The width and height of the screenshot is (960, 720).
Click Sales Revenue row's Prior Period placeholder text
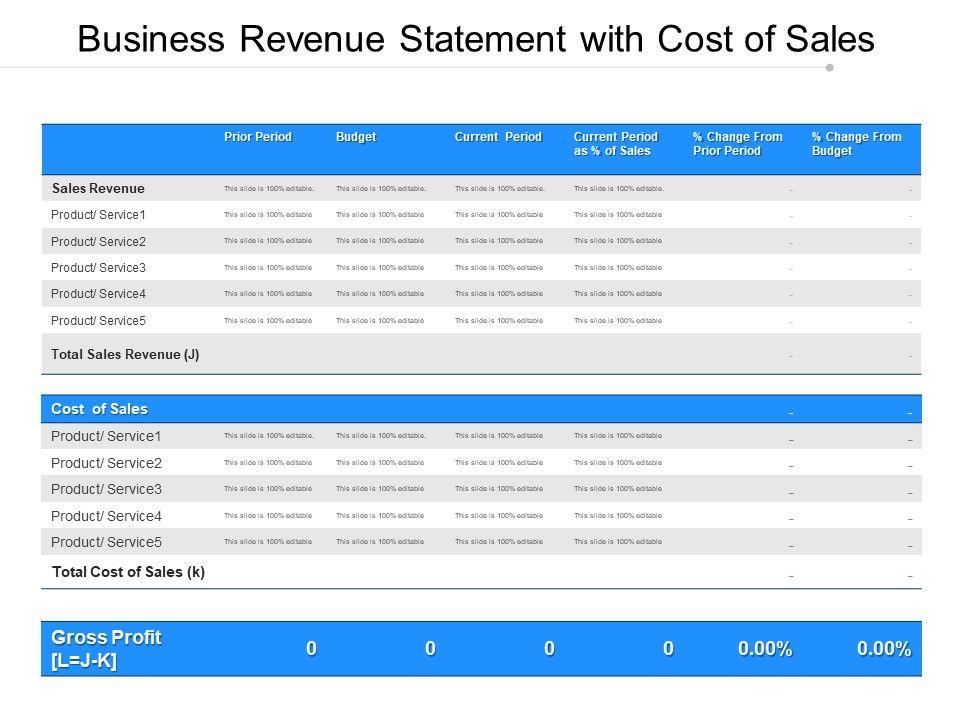[x=269, y=188]
